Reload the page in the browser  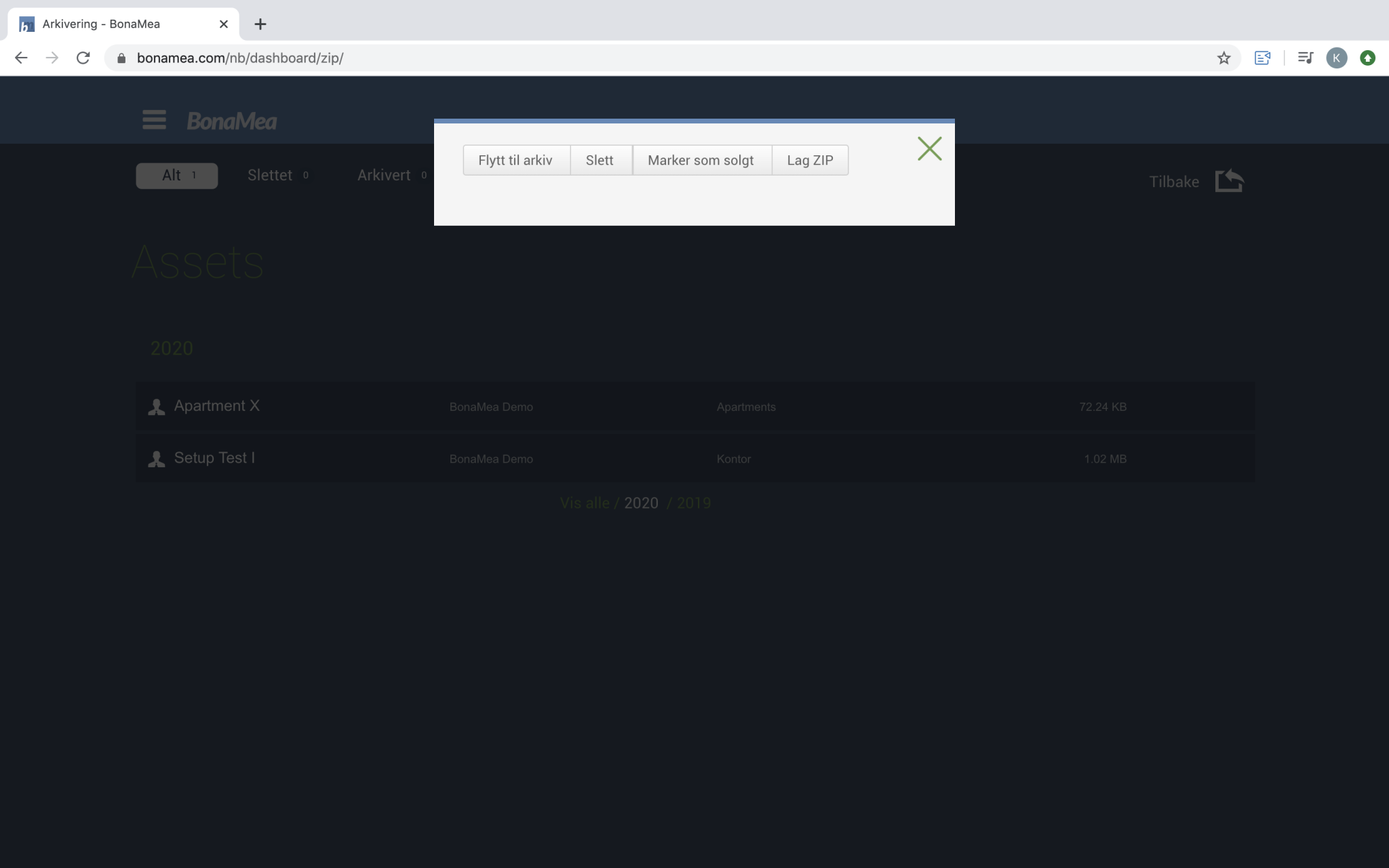[x=83, y=58]
